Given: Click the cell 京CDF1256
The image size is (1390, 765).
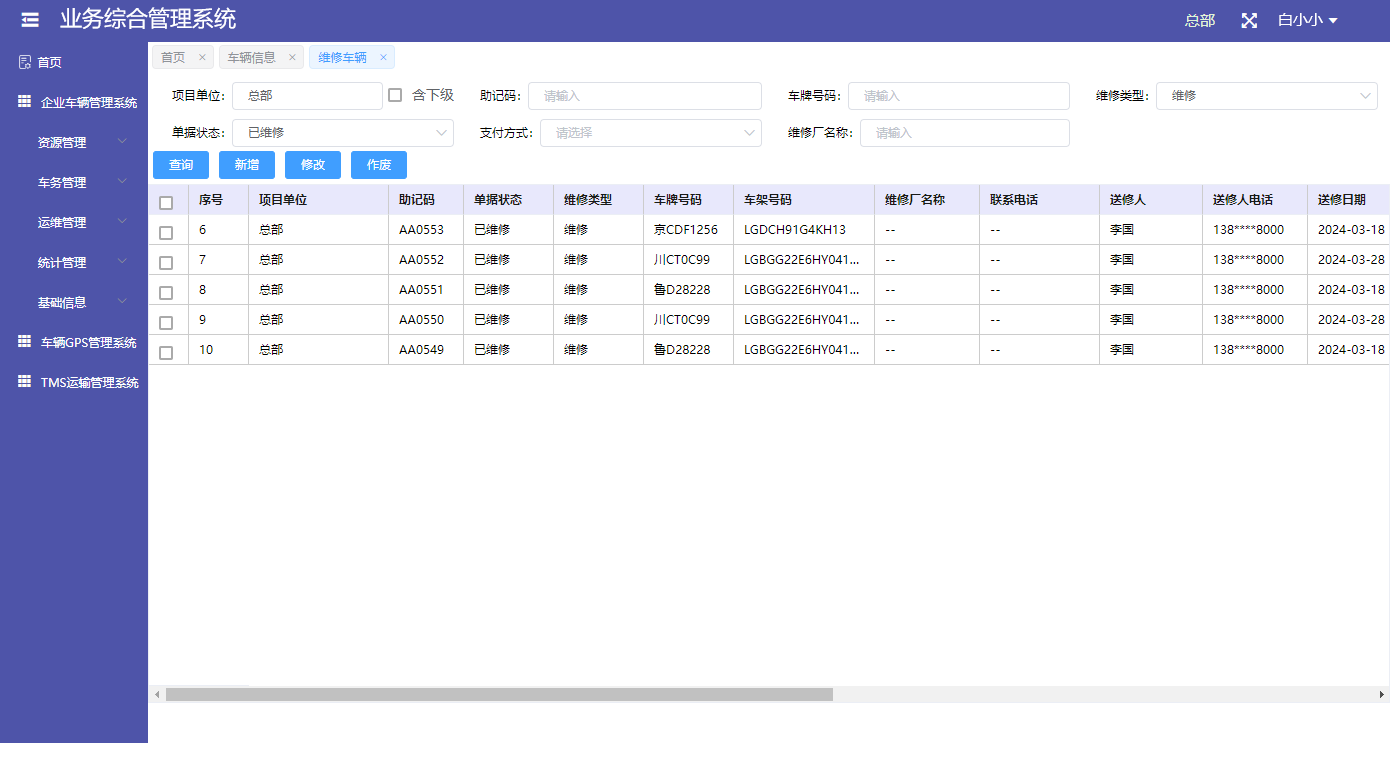Looking at the screenshot, I should pos(686,230).
